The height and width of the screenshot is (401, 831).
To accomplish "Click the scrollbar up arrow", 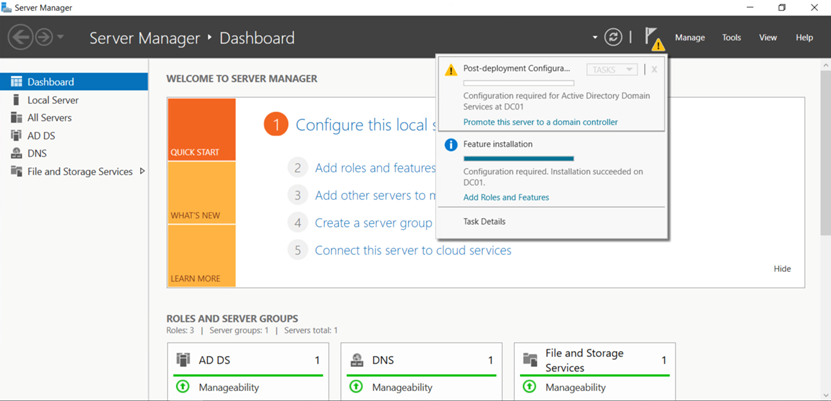I will coord(826,64).
